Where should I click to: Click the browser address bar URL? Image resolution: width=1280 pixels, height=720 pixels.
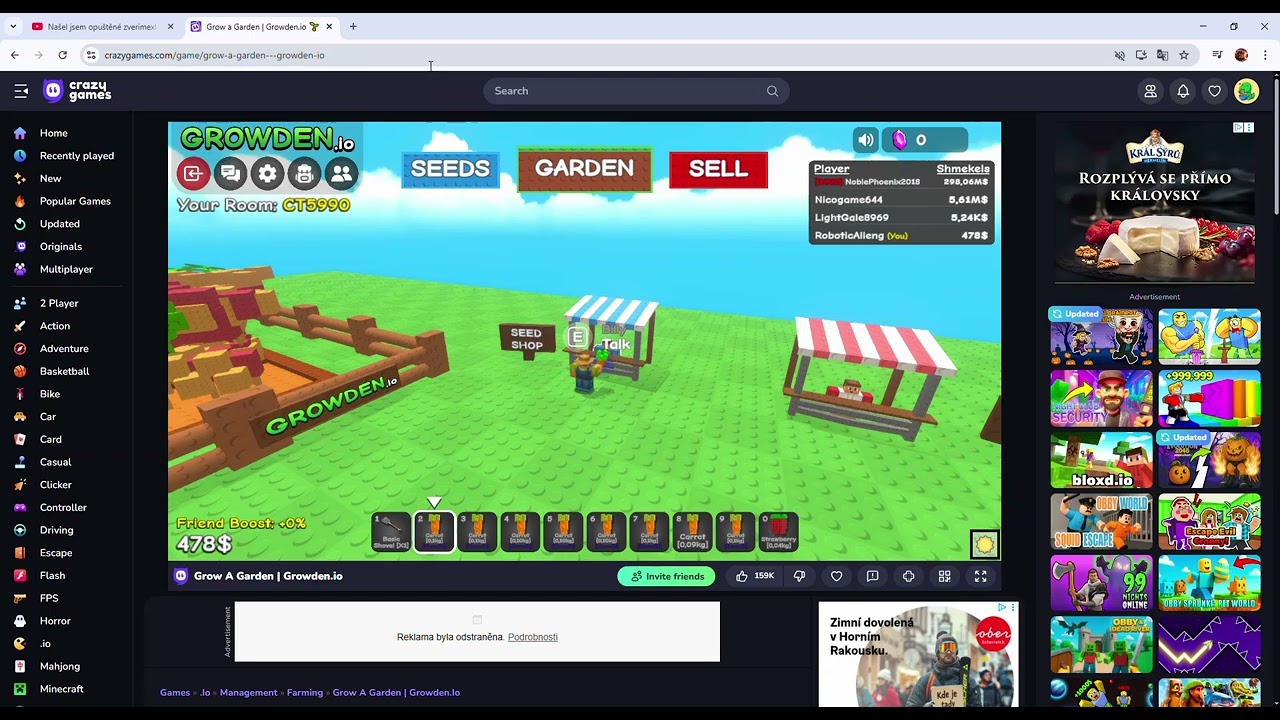214,55
